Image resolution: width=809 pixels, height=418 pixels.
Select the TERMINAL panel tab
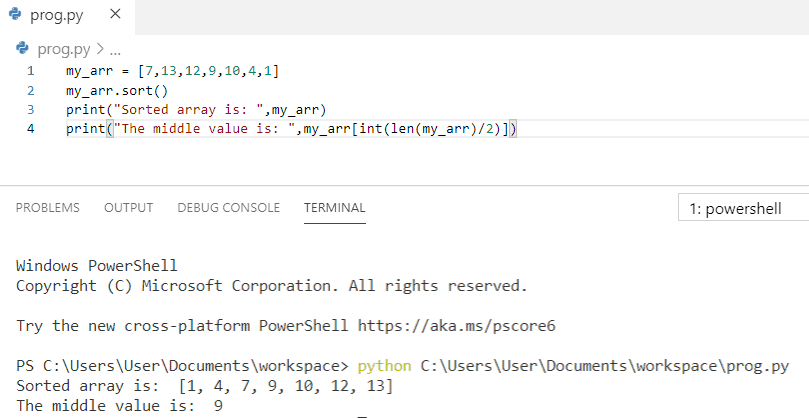(x=335, y=207)
